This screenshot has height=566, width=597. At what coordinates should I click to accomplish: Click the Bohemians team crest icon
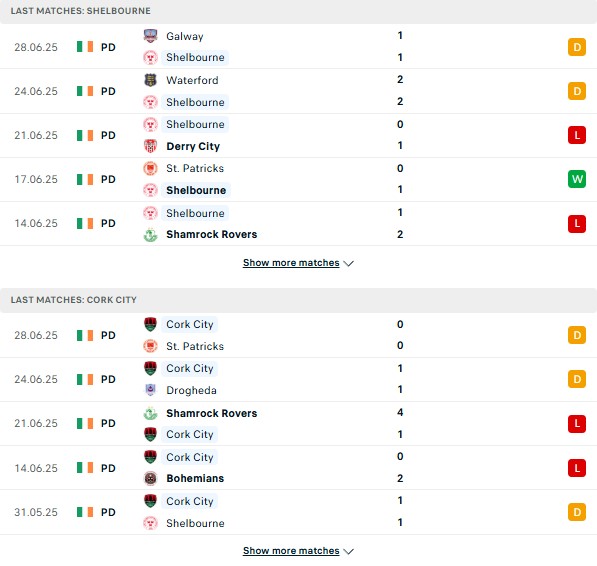point(150,478)
